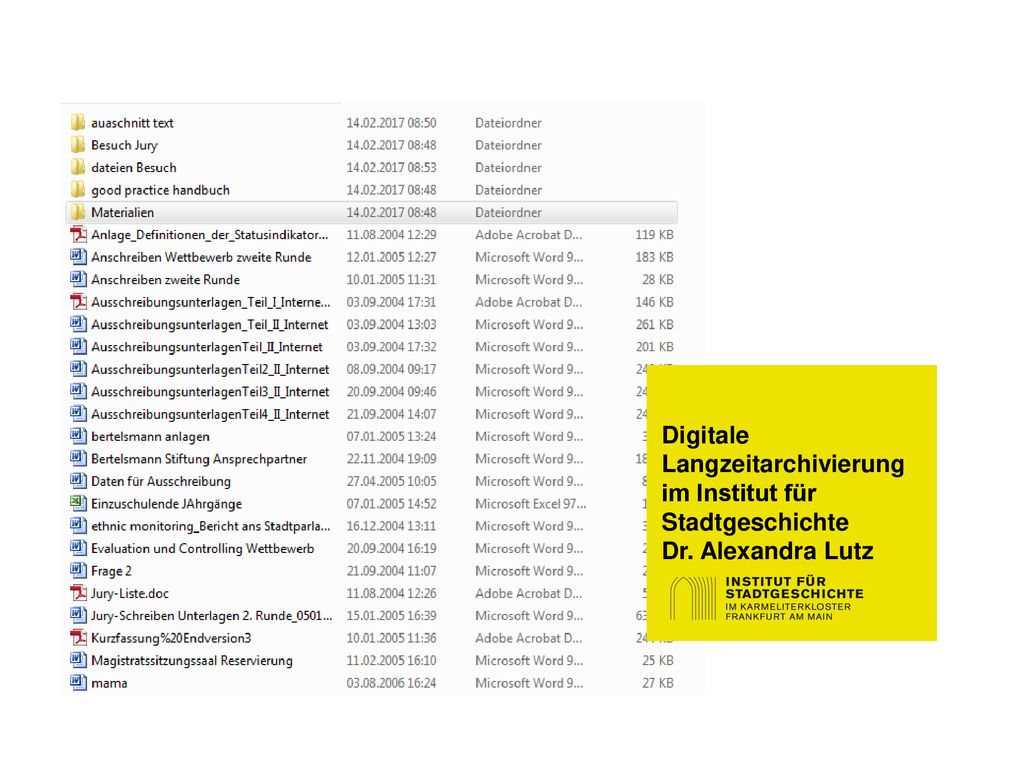Select Word icon of mama

point(78,682)
